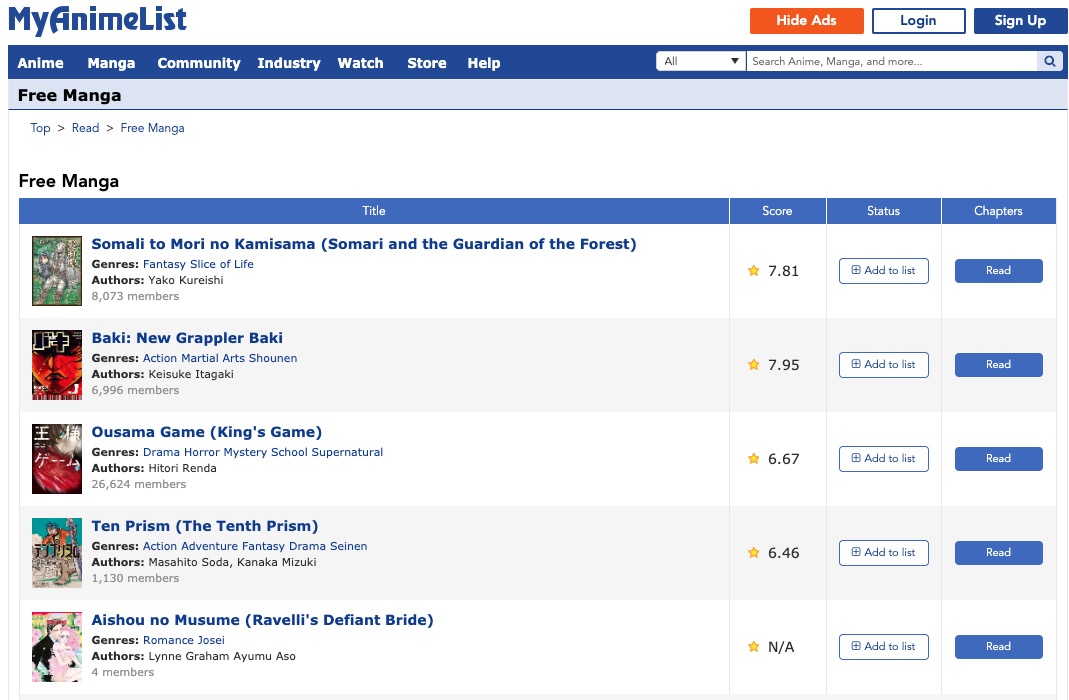Viewport: 1069px width, 700px height.
Task: Open the Martial Arts genre link
Action: tap(212, 358)
